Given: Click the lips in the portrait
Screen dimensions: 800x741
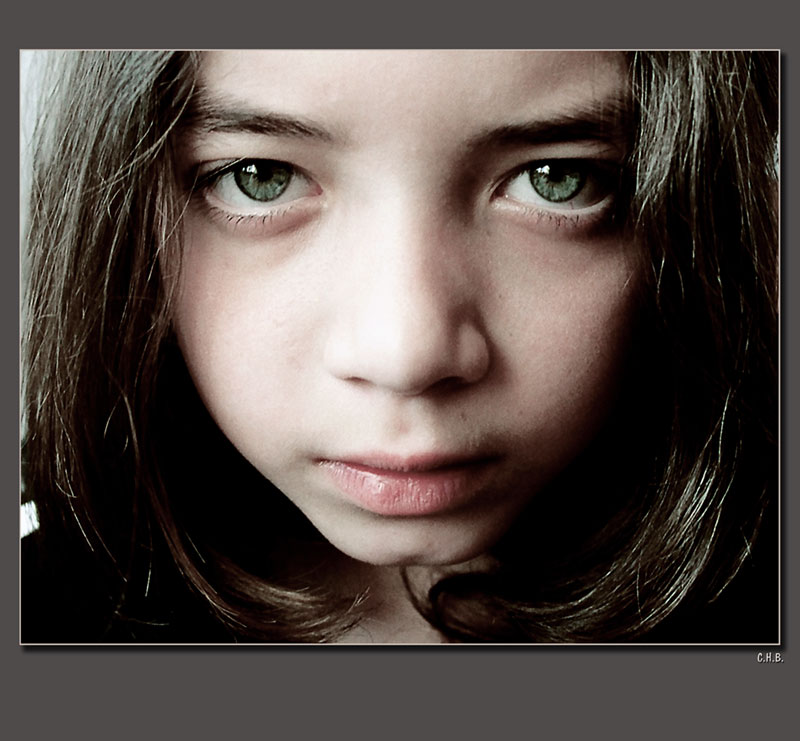Looking at the screenshot, I should tap(405, 478).
